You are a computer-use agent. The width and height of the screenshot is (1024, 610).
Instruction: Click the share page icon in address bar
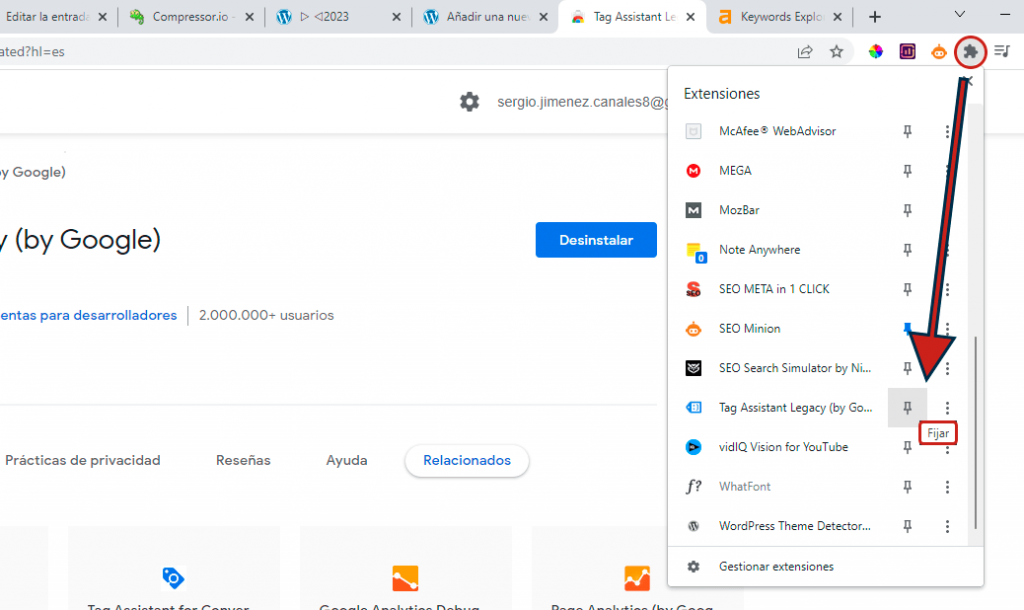805,52
